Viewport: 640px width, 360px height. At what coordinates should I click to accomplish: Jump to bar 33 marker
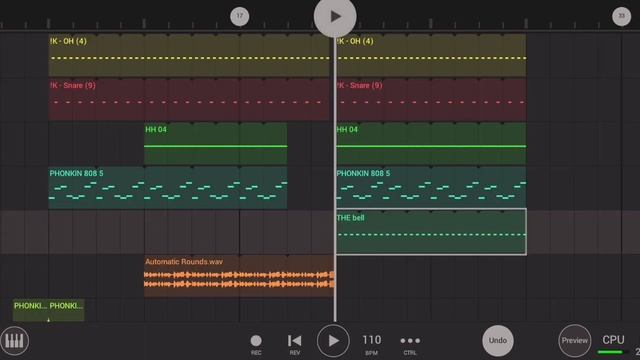pyautogui.click(x=621, y=16)
